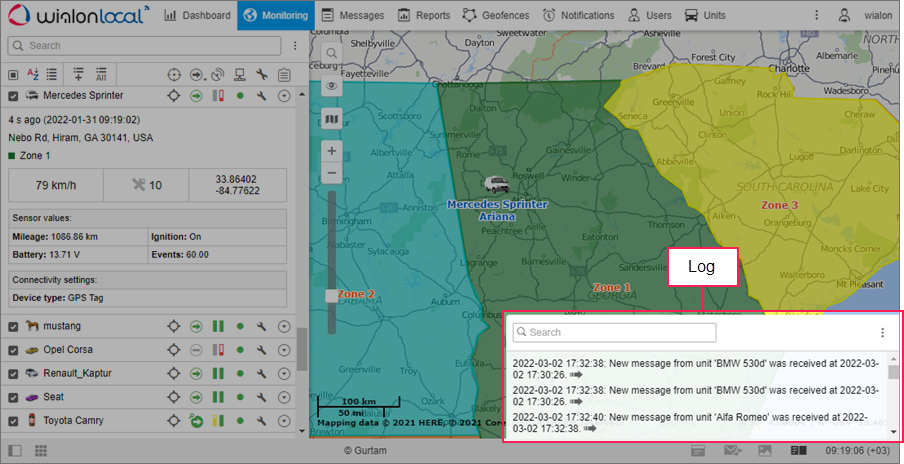Sort the unit list alphabetically (A-Z icon)
The height and width of the screenshot is (464, 904).
[33, 75]
